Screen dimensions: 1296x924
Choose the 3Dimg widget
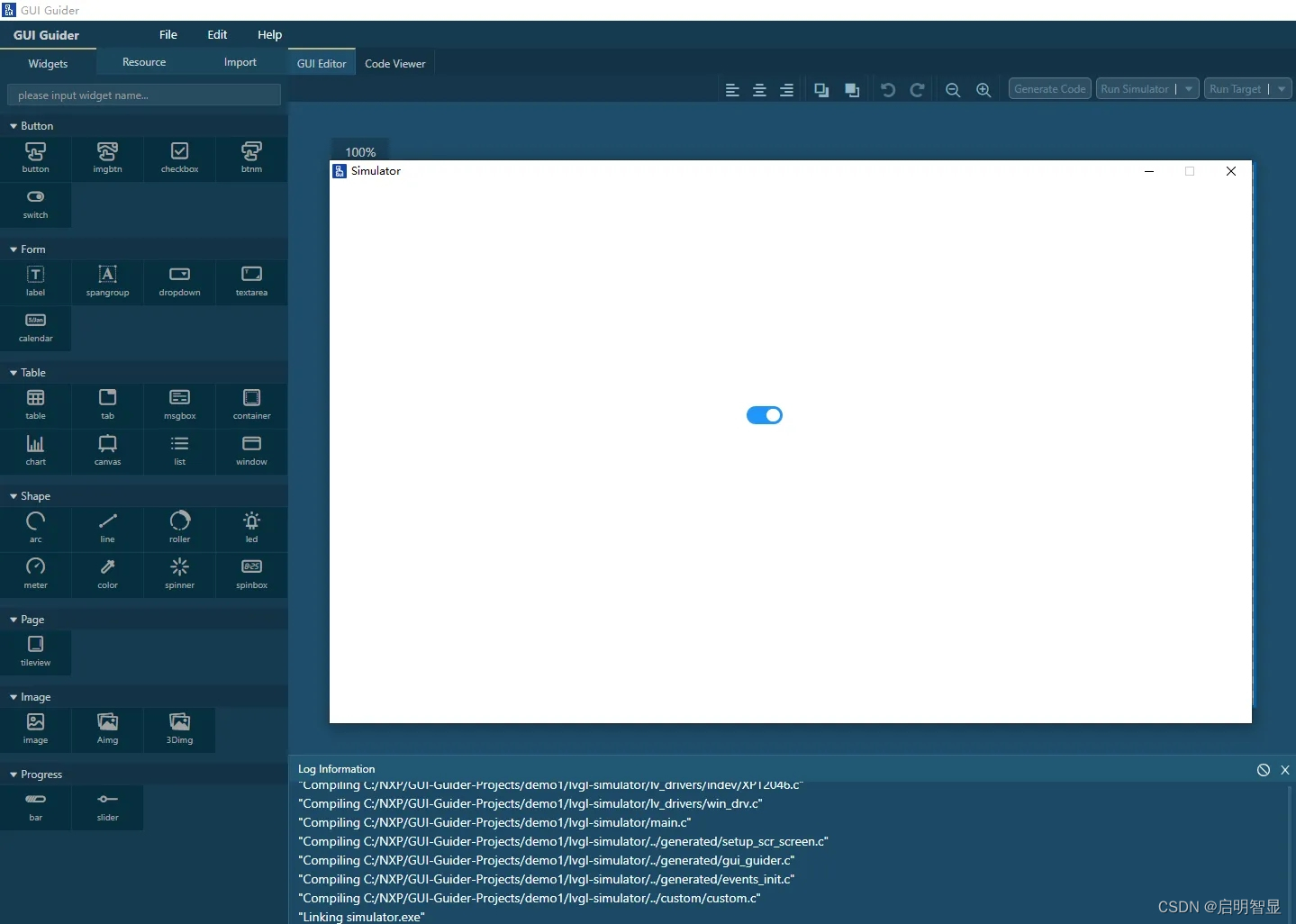coord(179,729)
